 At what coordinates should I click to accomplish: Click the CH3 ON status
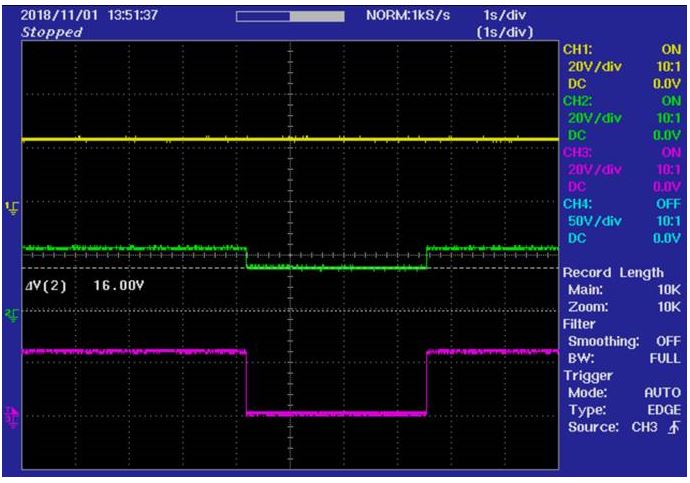[671, 152]
